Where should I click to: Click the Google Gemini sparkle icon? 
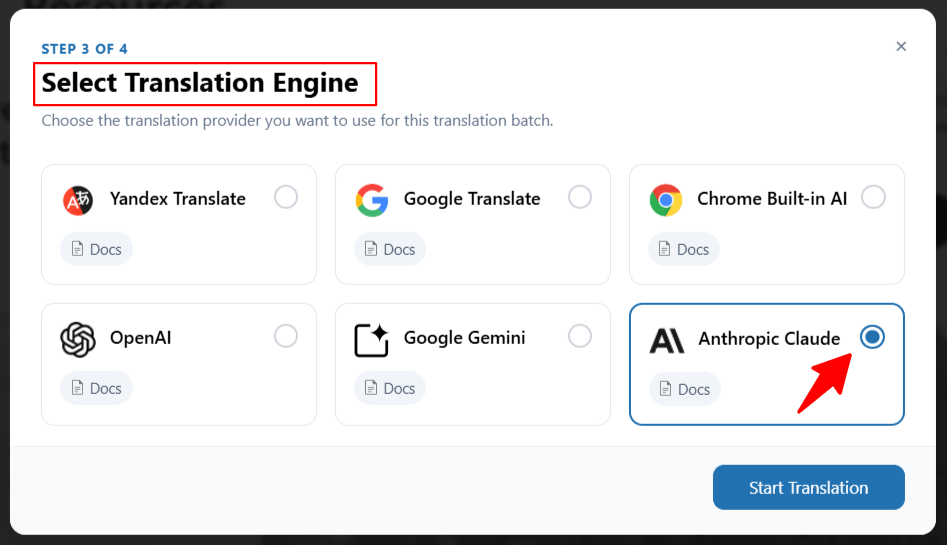click(371, 339)
